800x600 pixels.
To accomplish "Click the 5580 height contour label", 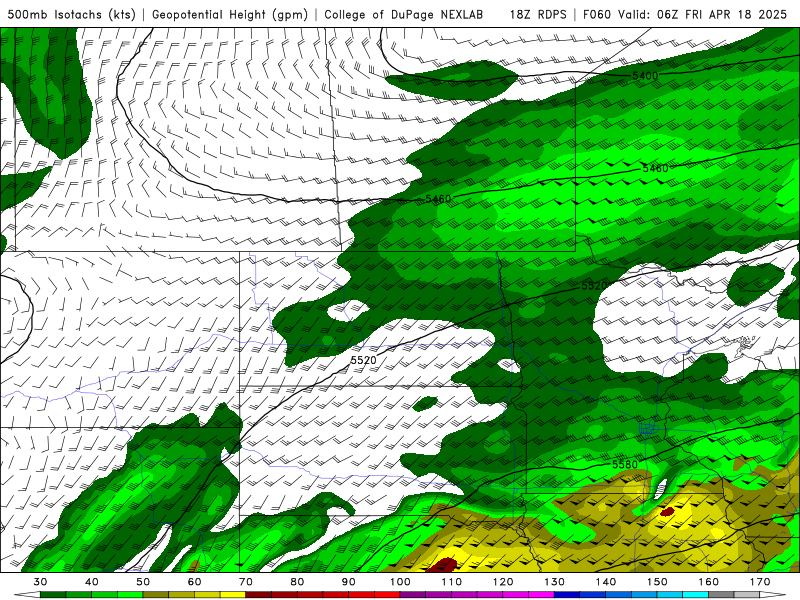I will point(624,464).
